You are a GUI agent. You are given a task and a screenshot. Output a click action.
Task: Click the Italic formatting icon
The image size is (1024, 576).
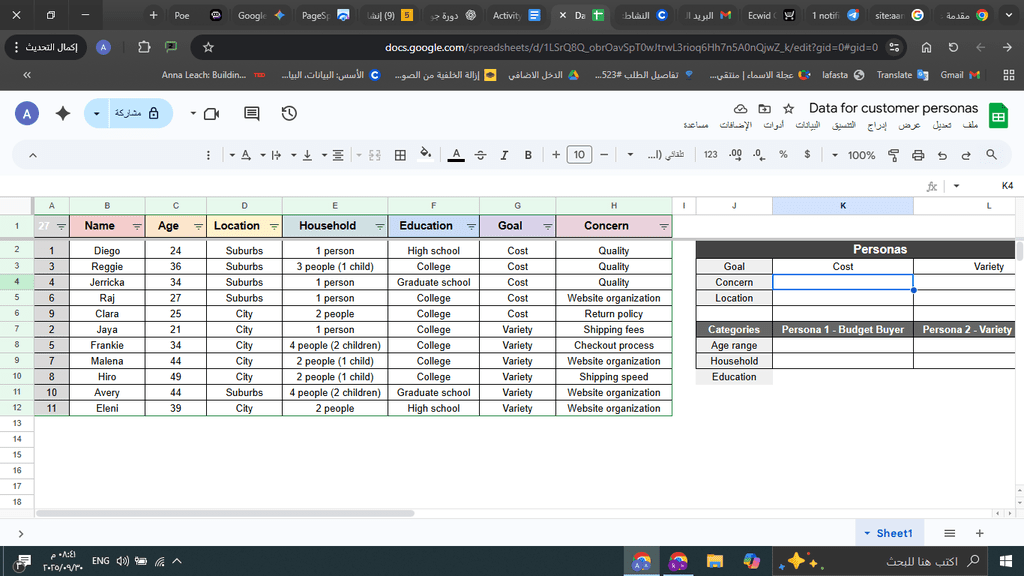(505, 155)
